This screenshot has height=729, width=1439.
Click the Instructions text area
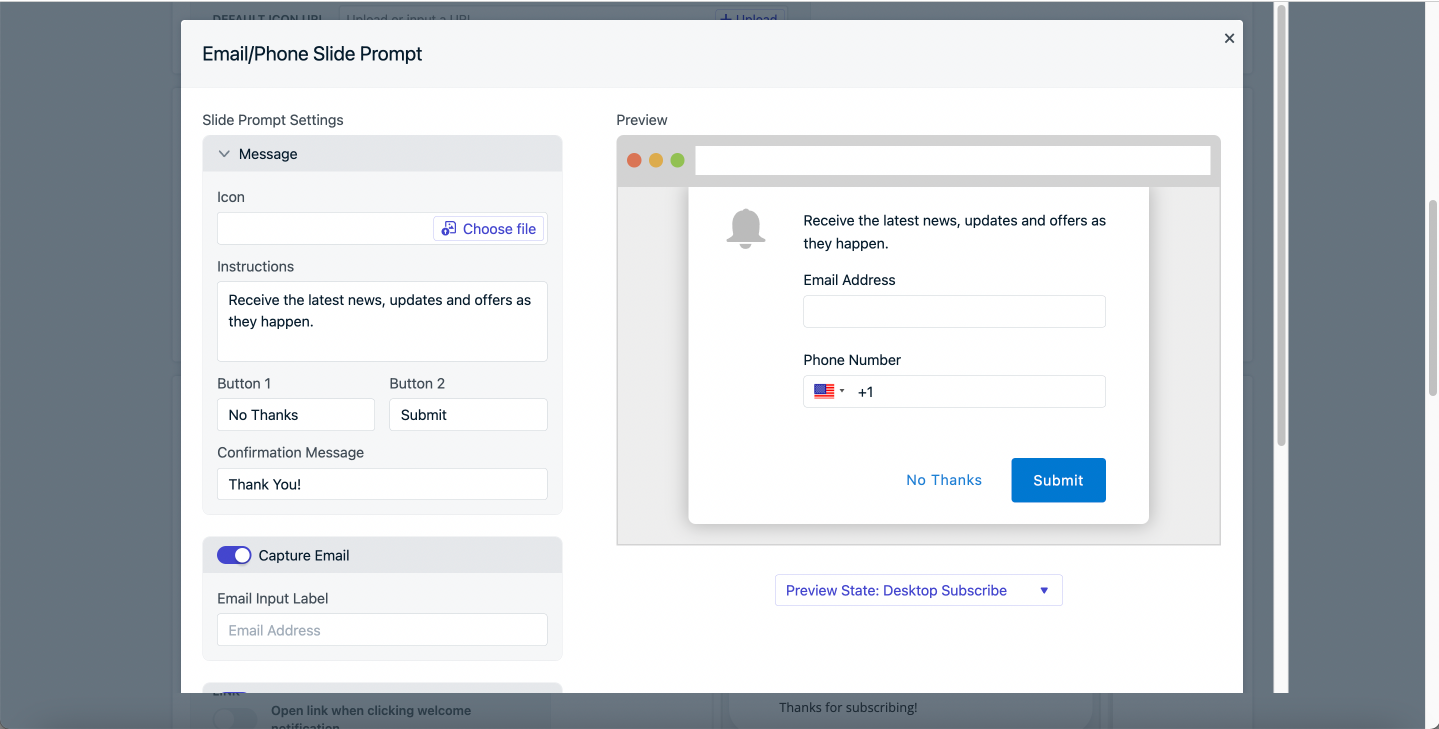point(382,321)
